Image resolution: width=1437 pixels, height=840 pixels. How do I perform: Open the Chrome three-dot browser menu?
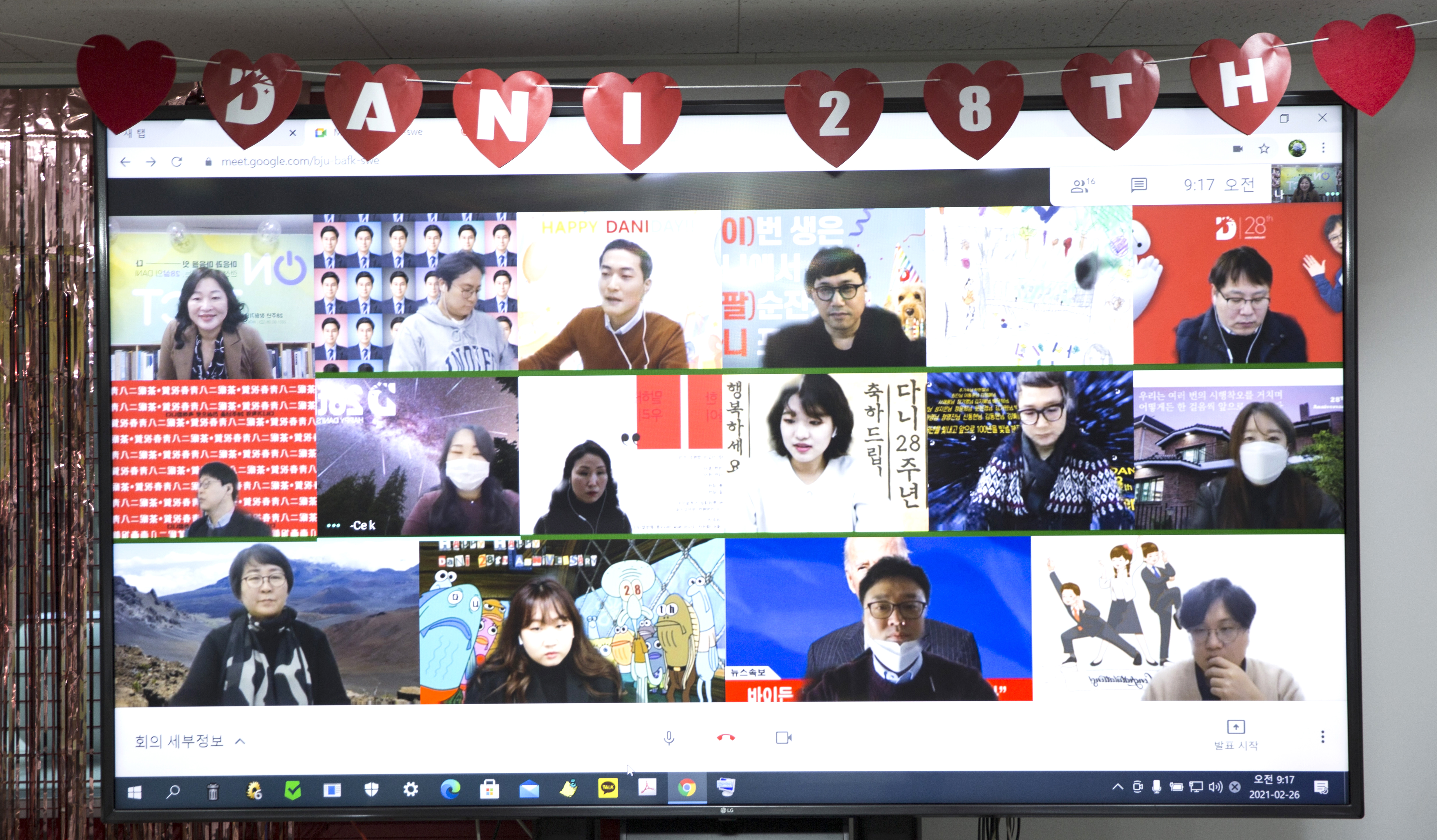click(1324, 148)
